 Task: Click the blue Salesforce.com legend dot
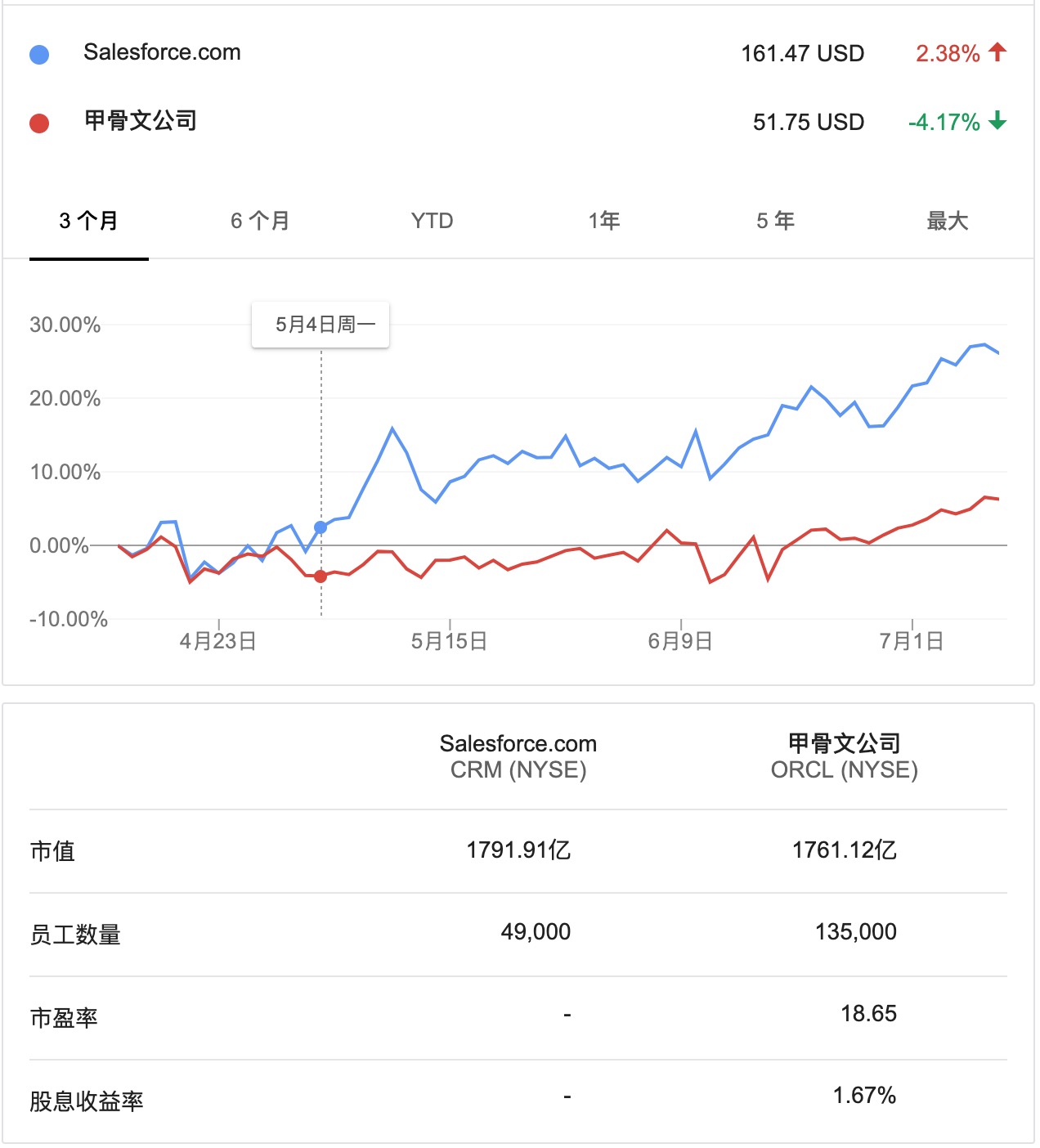[39, 54]
